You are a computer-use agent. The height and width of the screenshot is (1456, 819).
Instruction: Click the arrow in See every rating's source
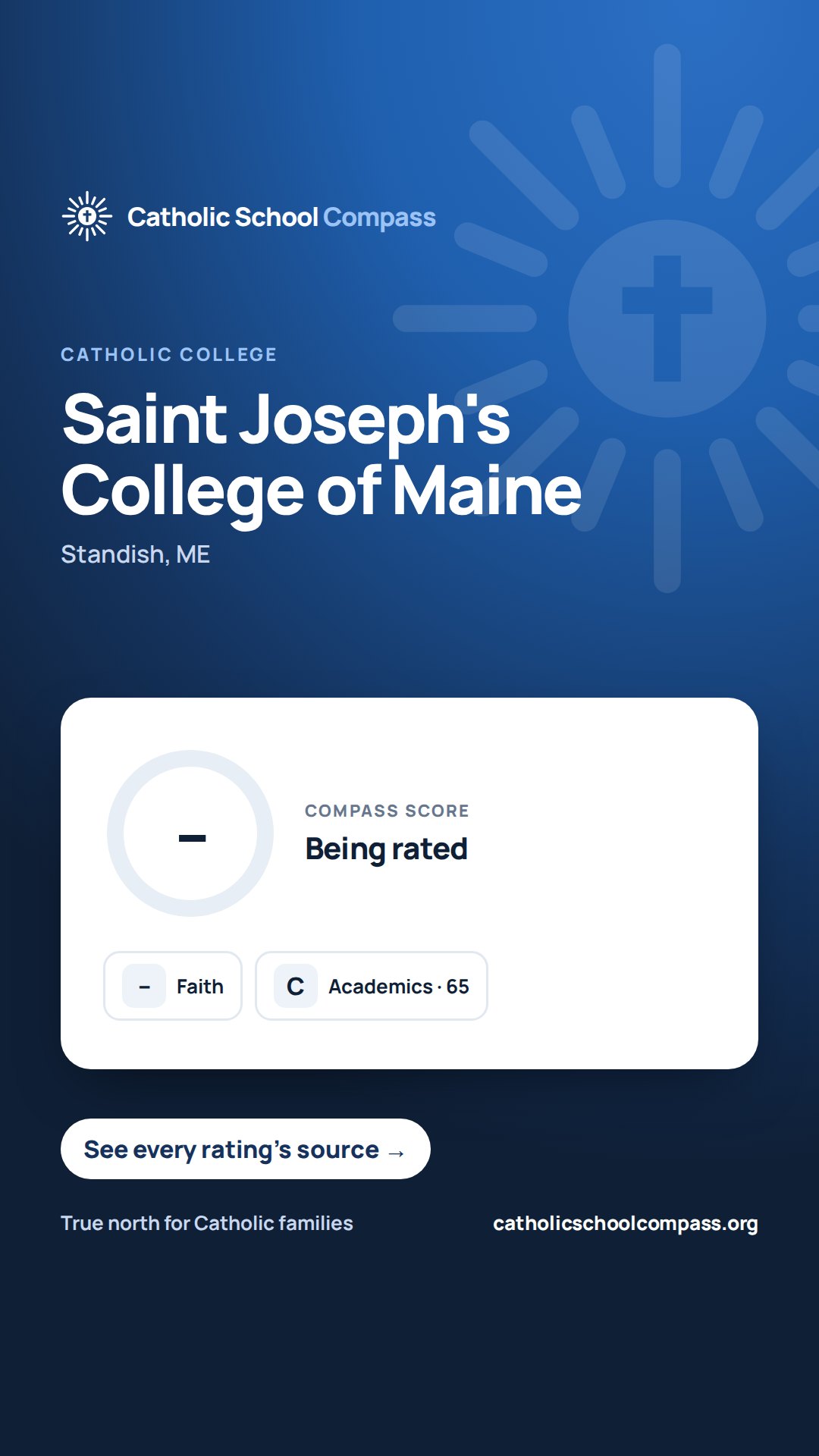pyautogui.click(x=396, y=1153)
